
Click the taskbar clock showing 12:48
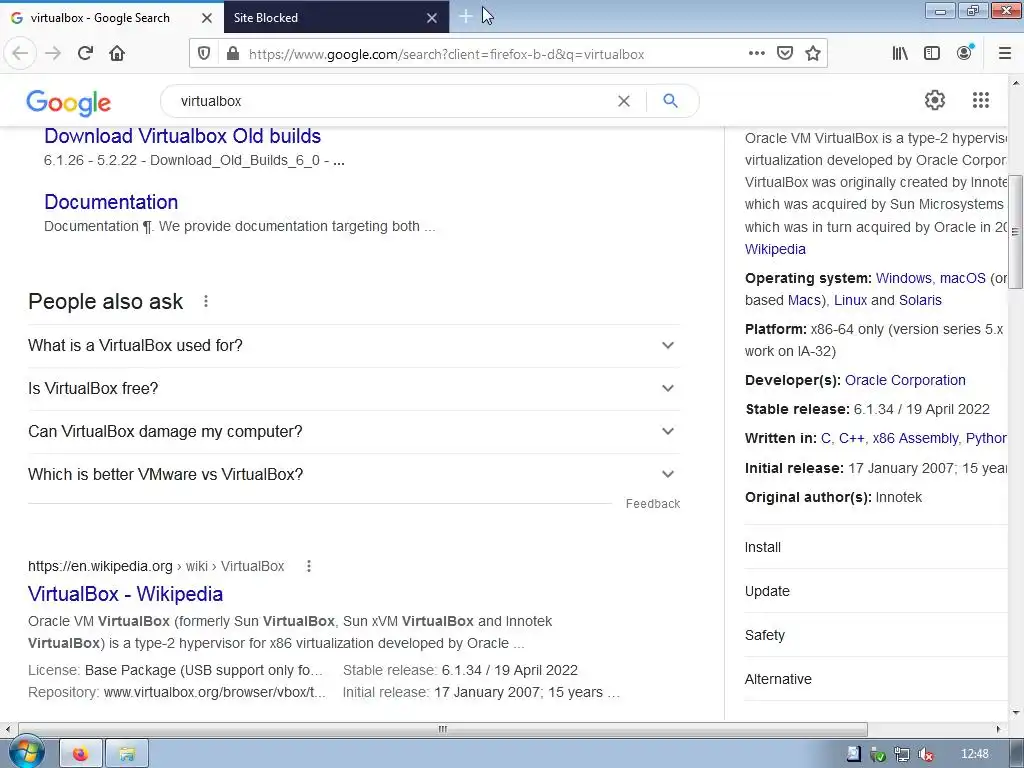[974, 754]
